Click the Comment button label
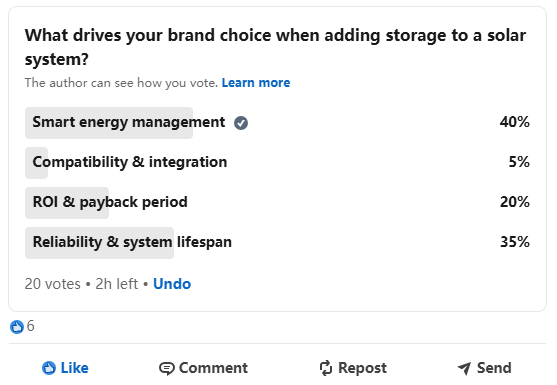This screenshot has height=385, width=557. 213,368
